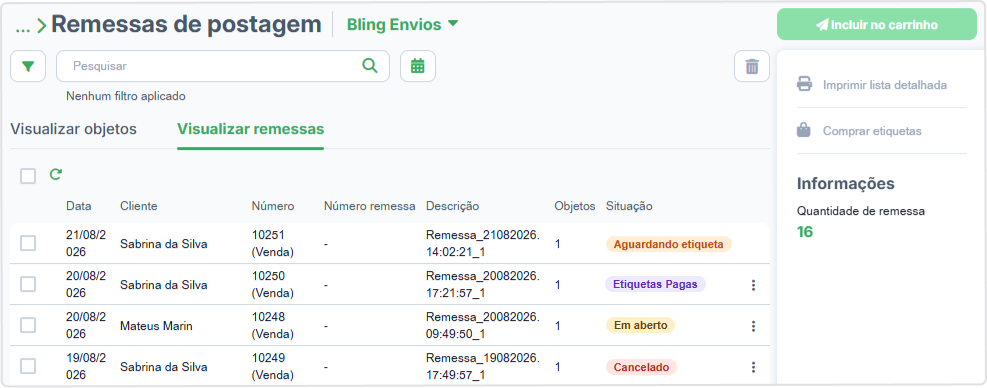Click description Remessa_19082026.17:49:57_1
This screenshot has height=388, width=987.
(483, 367)
